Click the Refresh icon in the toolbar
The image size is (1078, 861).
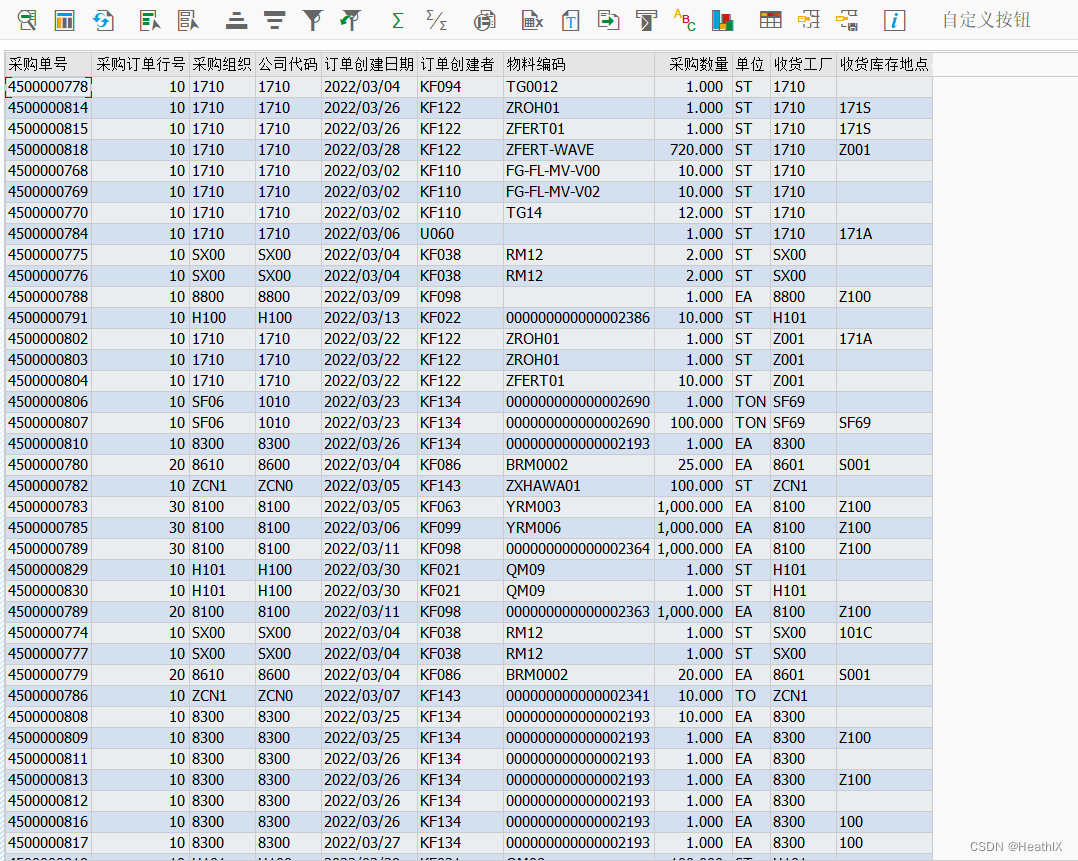coord(104,20)
